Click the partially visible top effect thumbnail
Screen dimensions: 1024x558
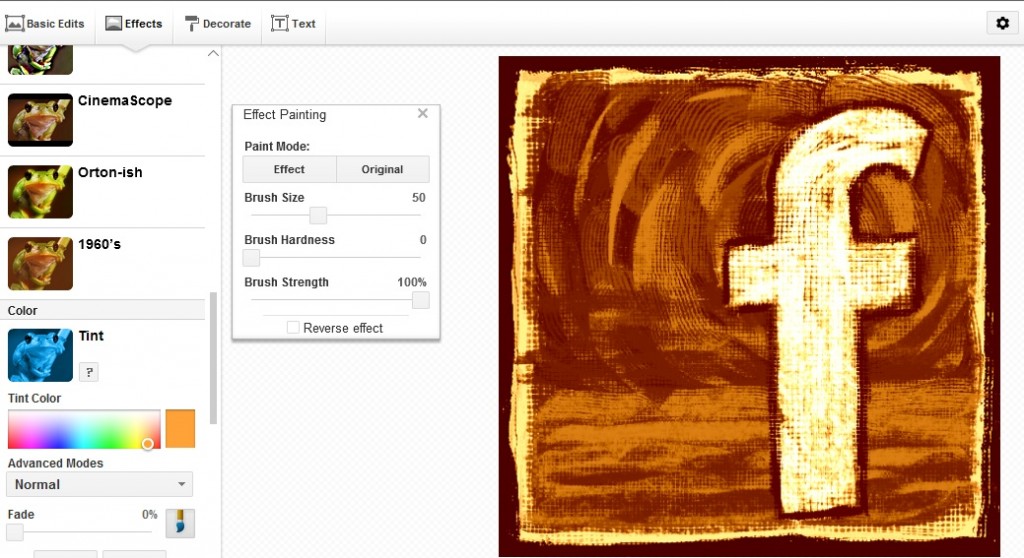(x=40, y=59)
